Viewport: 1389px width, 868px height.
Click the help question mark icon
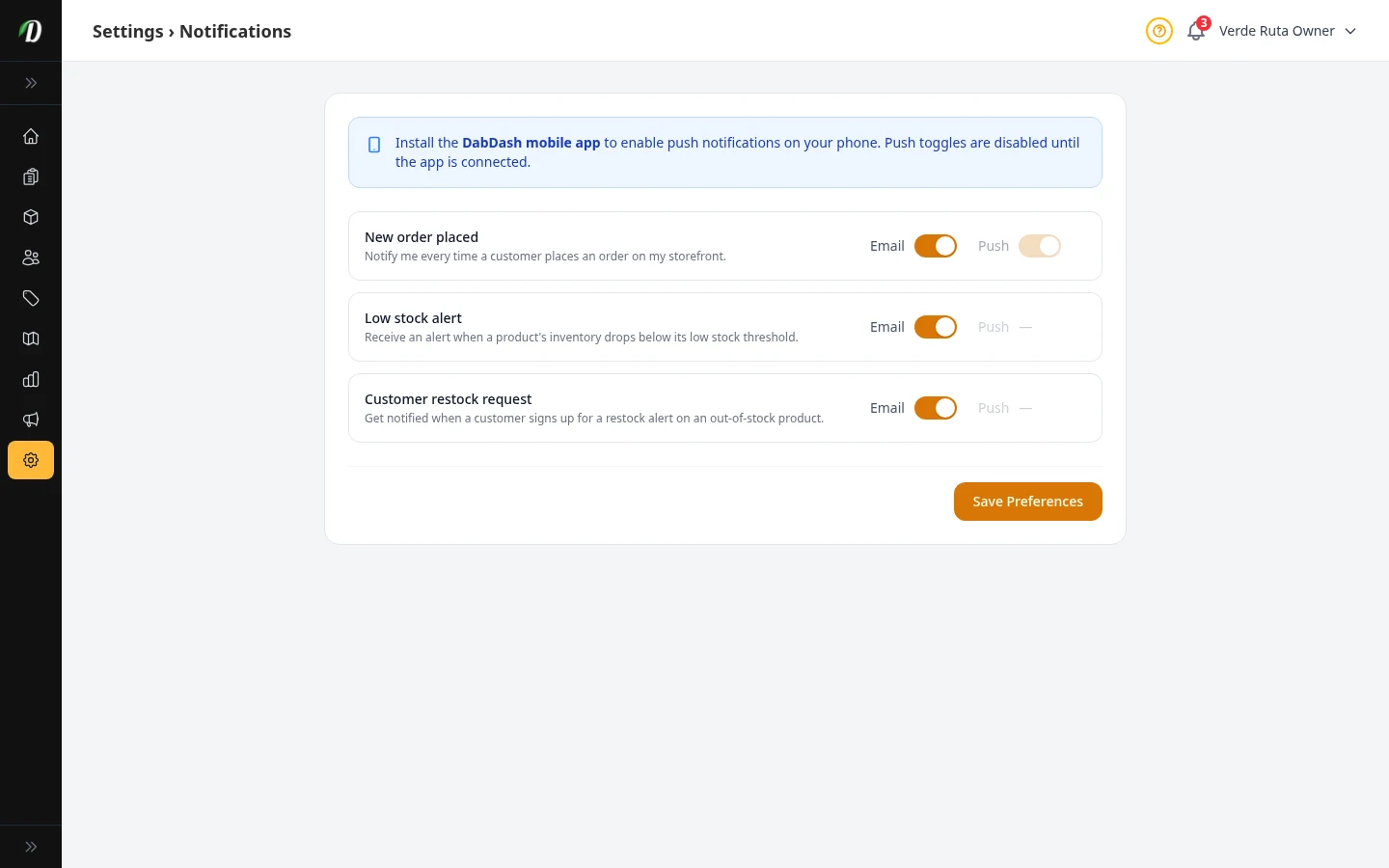click(1159, 31)
